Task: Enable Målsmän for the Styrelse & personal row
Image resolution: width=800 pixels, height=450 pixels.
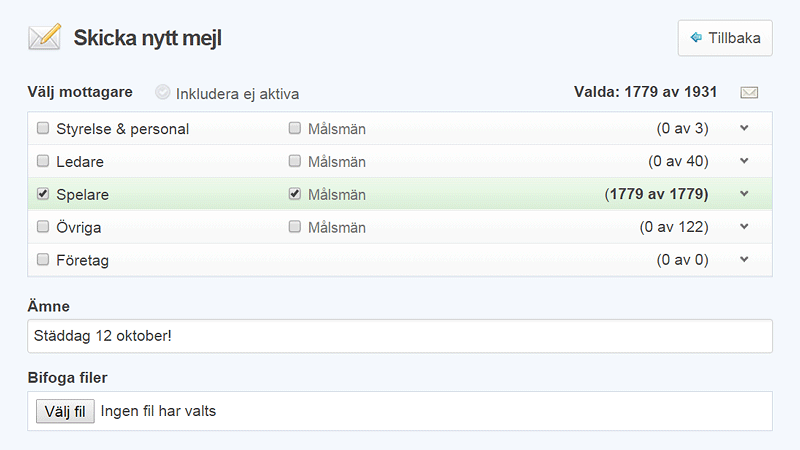Action: tap(295, 128)
